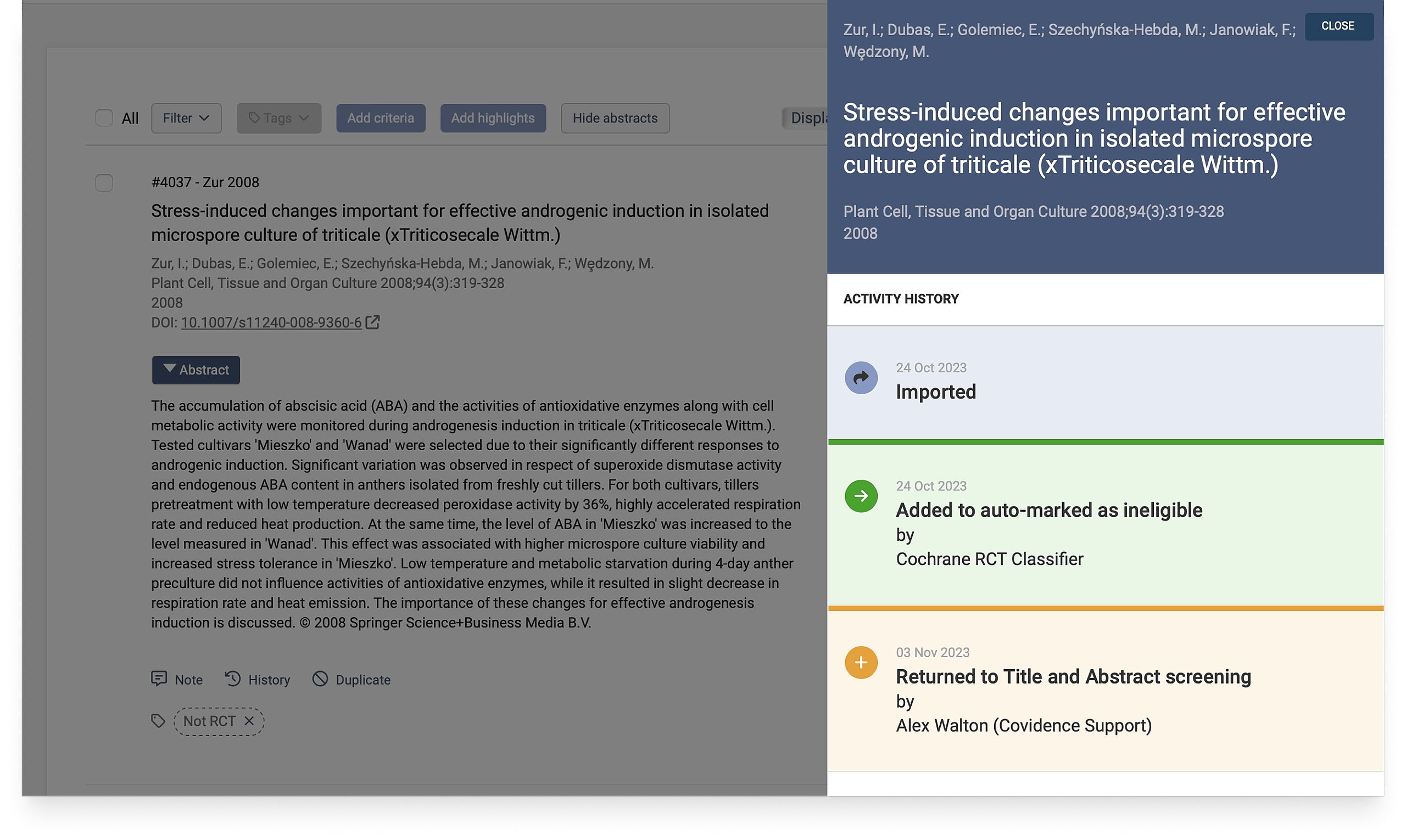Remove the Not RCT tag with X

pyautogui.click(x=249, y=721)
